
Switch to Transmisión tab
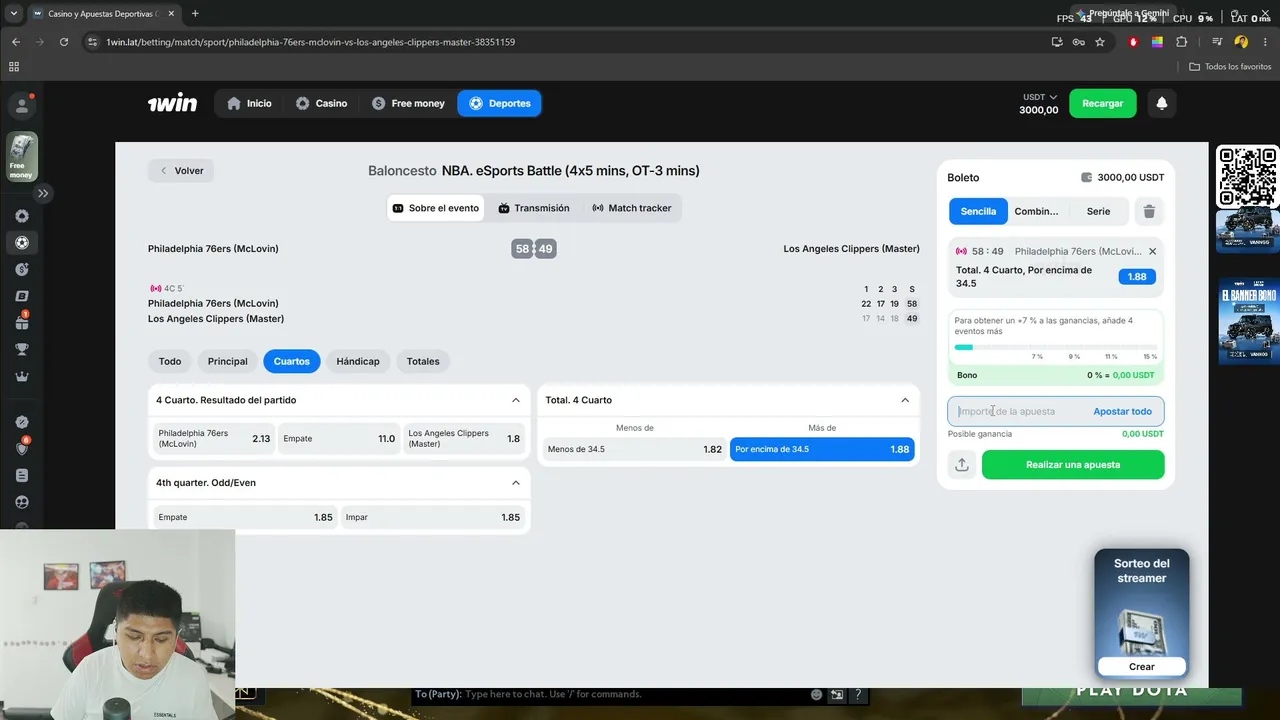pos(534,208)
